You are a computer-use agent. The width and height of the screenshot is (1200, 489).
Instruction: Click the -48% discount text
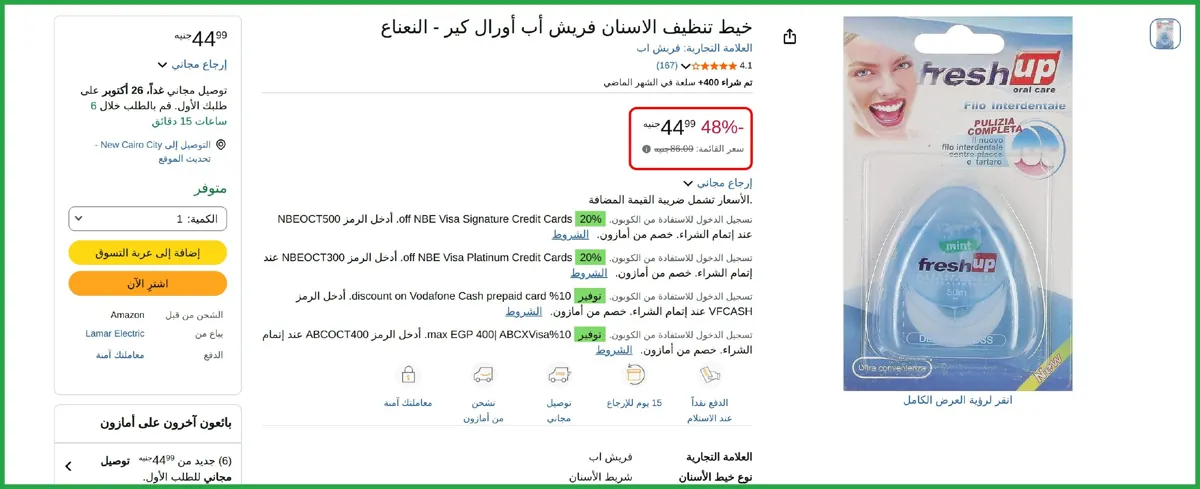click(722, 127)
